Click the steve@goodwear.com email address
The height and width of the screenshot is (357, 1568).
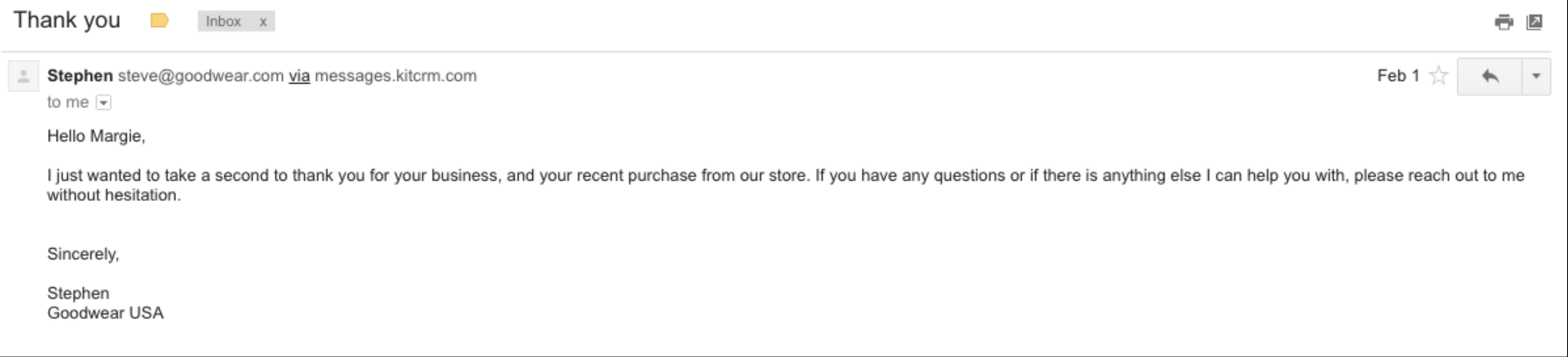tap(201, 76)
